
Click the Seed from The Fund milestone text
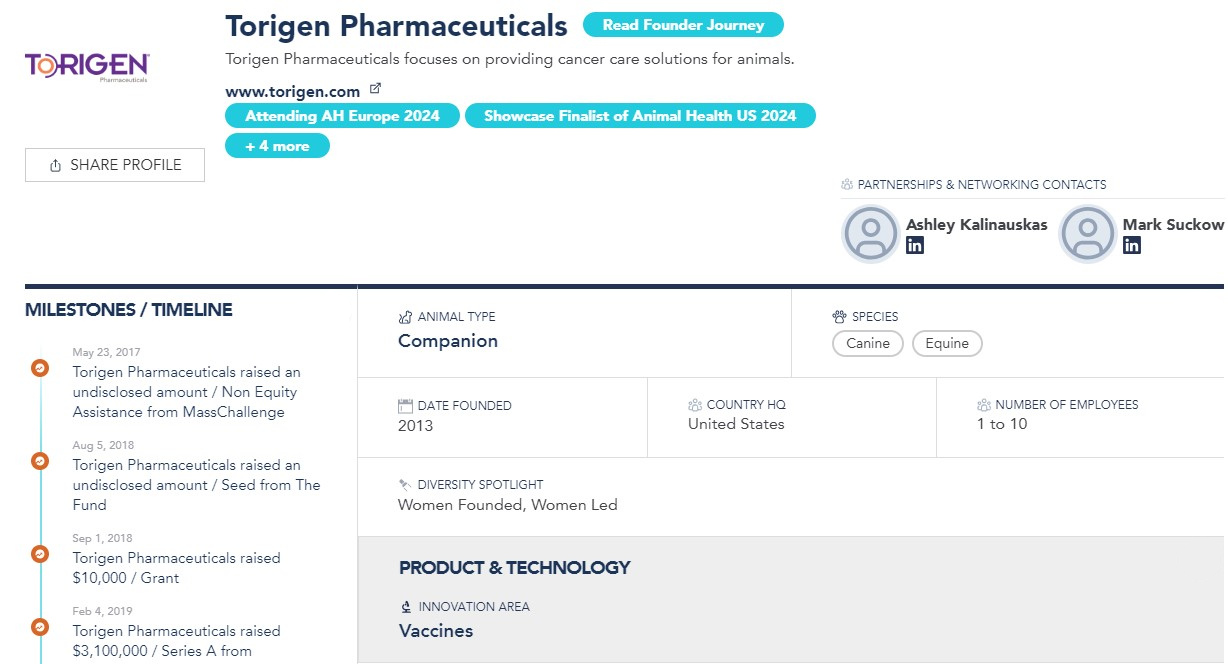(197, 485)
